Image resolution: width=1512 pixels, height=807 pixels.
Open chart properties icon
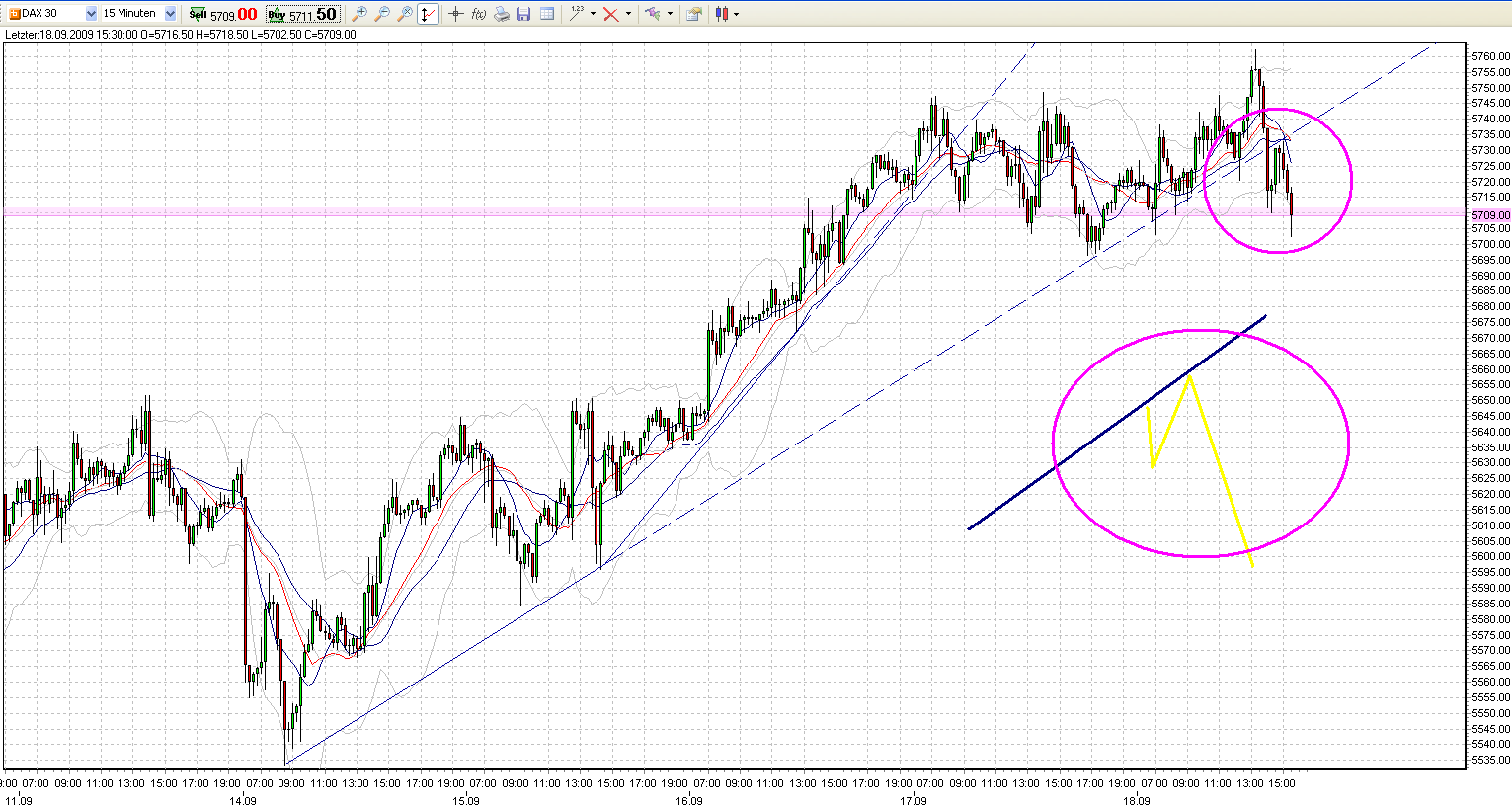pos(694,14)
